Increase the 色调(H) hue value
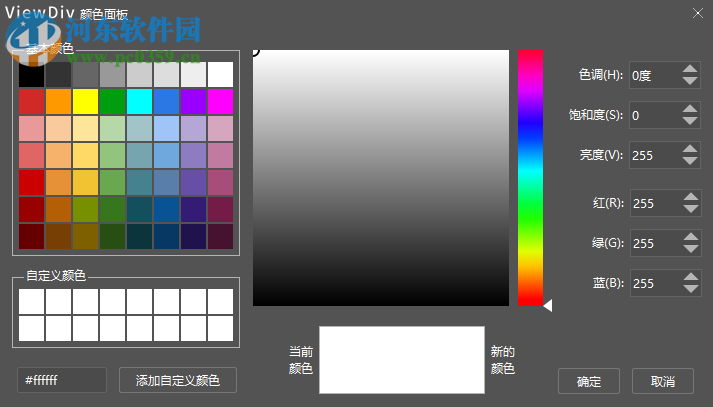The width and height of the screenshot is (713, 407). pos(690,69)
